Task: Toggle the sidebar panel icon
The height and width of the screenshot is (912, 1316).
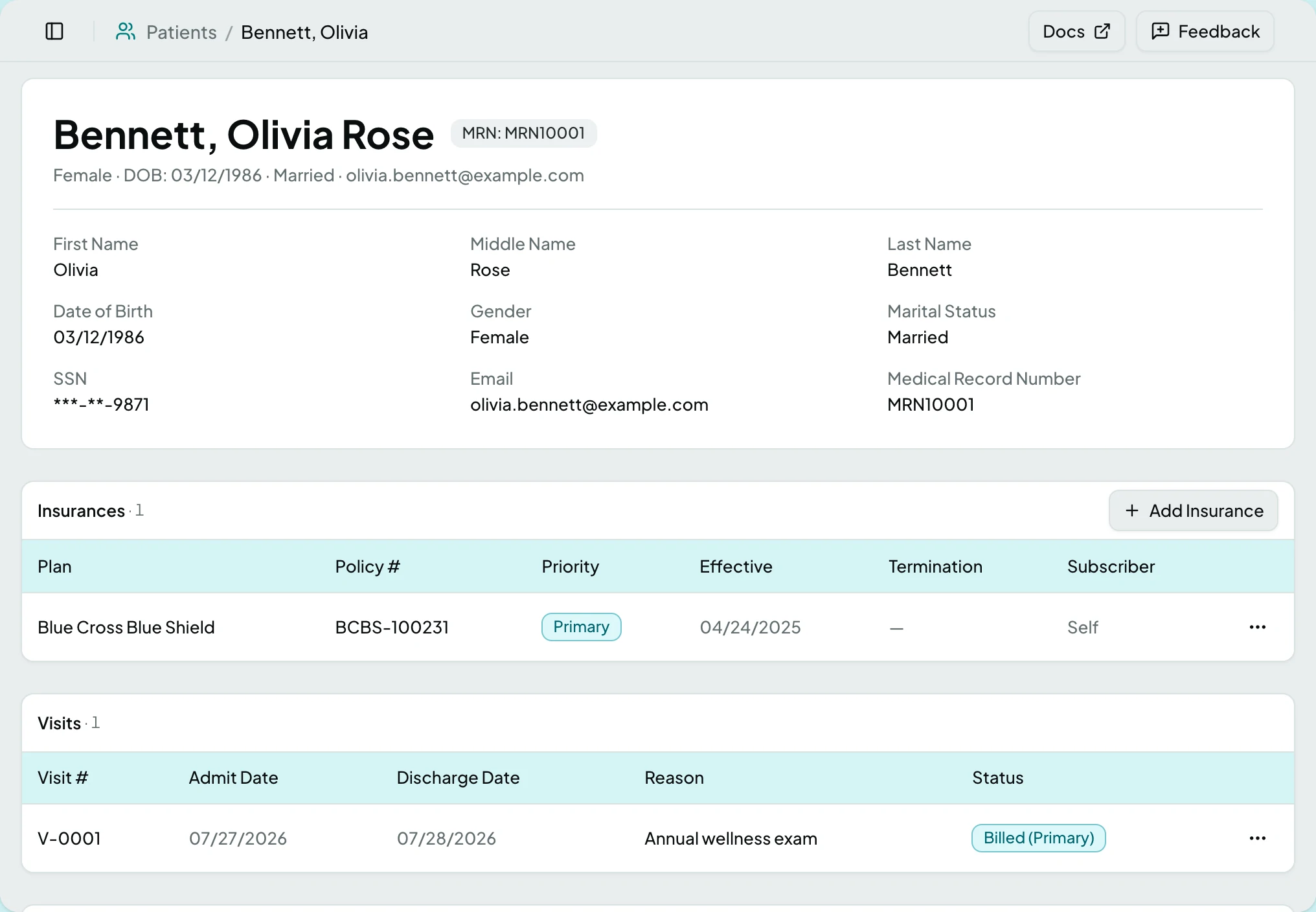Action: point(54,31)
